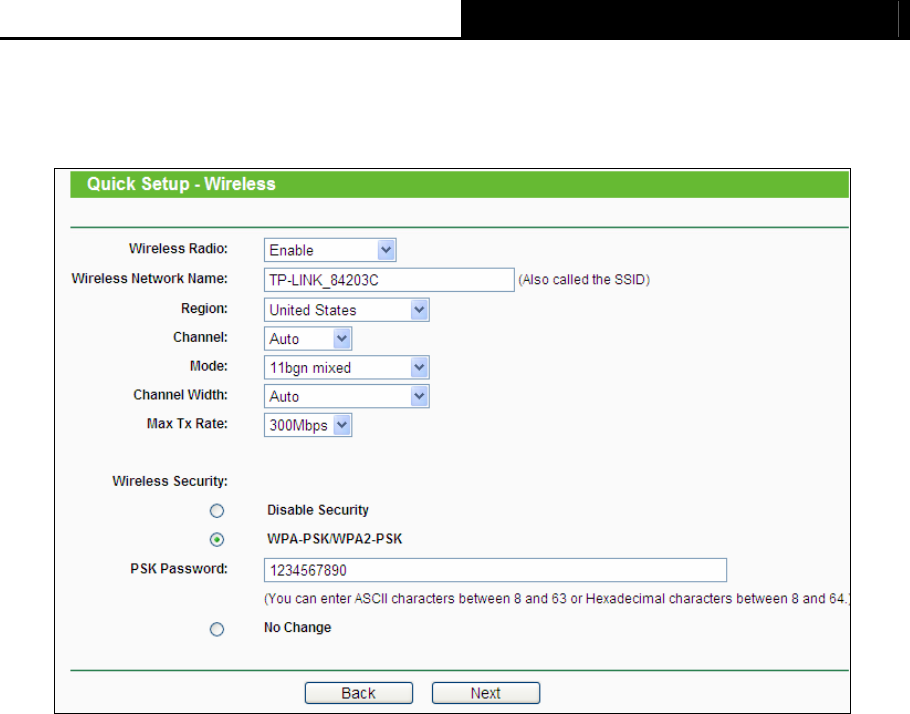Click the PSK Password input field
Image resolution: width=910 pixels, height=714 pixels.
tap(495, 570)
